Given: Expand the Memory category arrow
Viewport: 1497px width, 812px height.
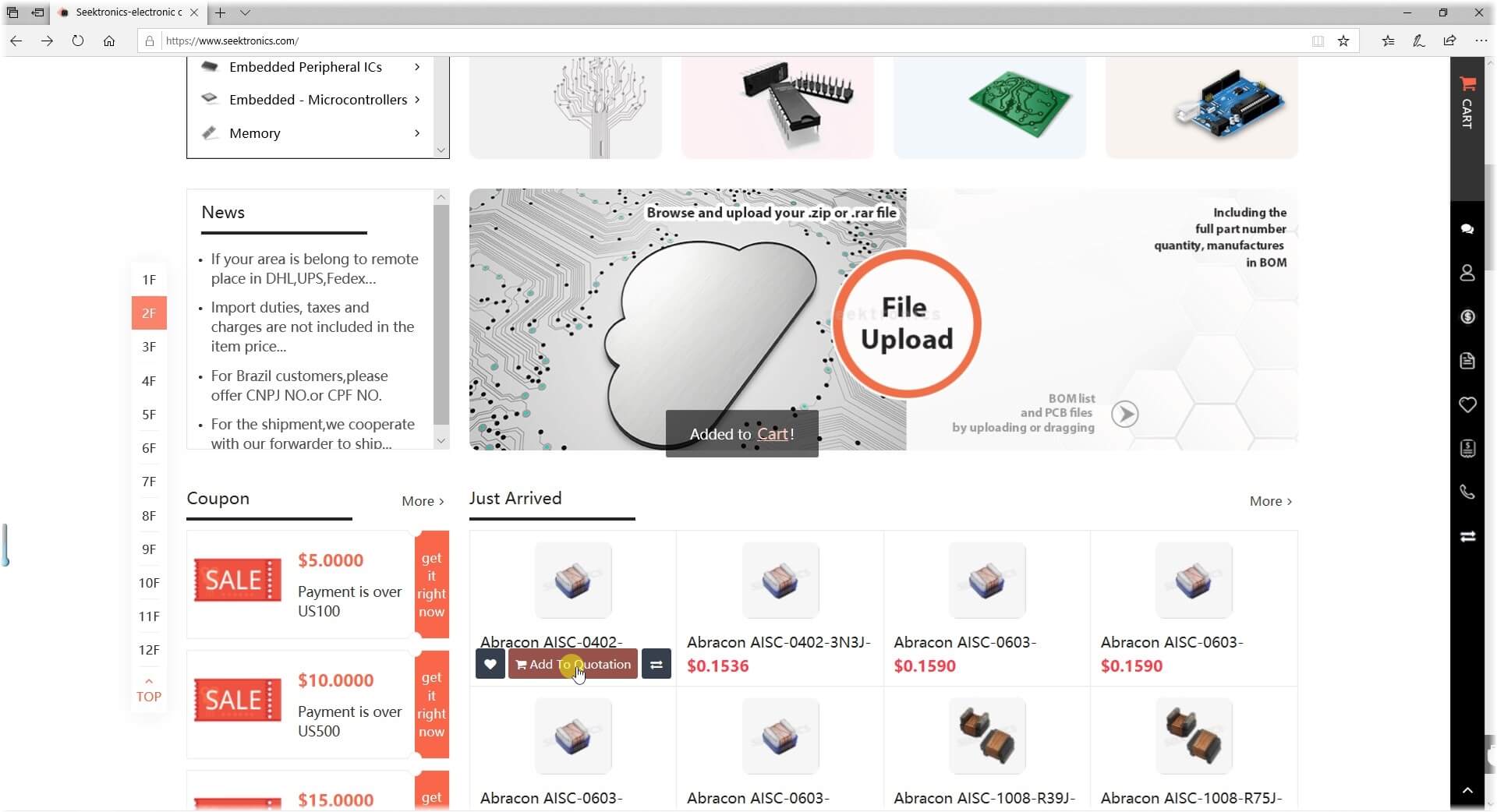Looking at the screenshot, I should point(417,133).
